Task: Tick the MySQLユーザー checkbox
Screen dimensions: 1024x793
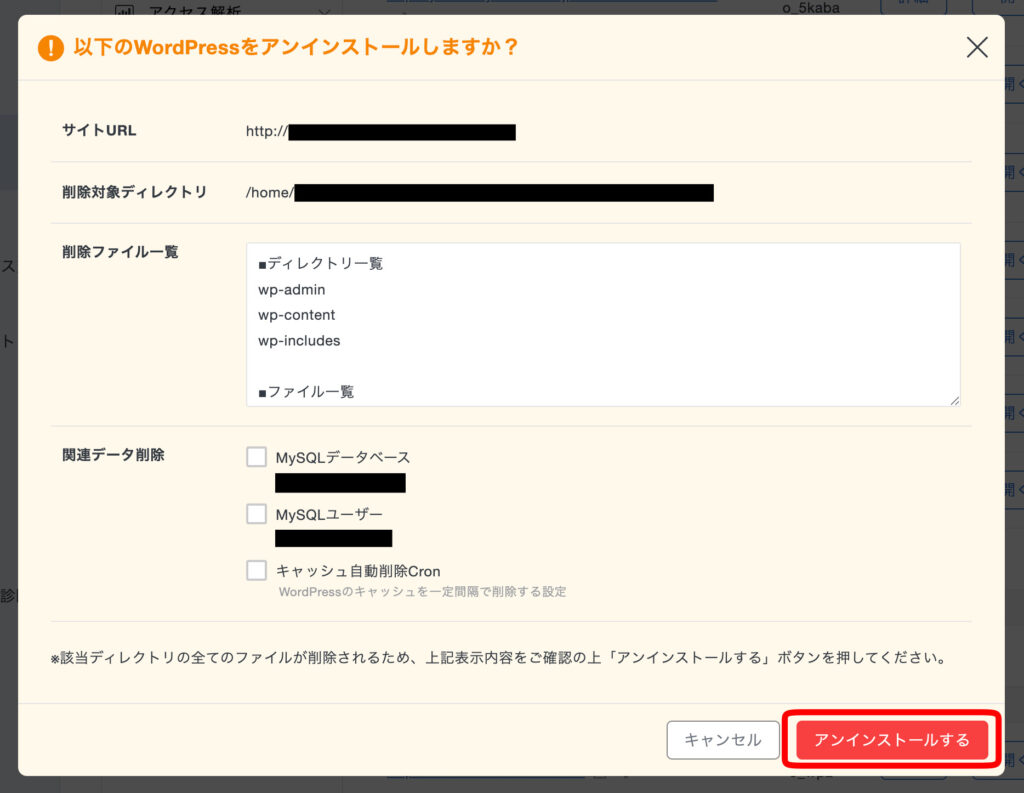Action: 256,514
